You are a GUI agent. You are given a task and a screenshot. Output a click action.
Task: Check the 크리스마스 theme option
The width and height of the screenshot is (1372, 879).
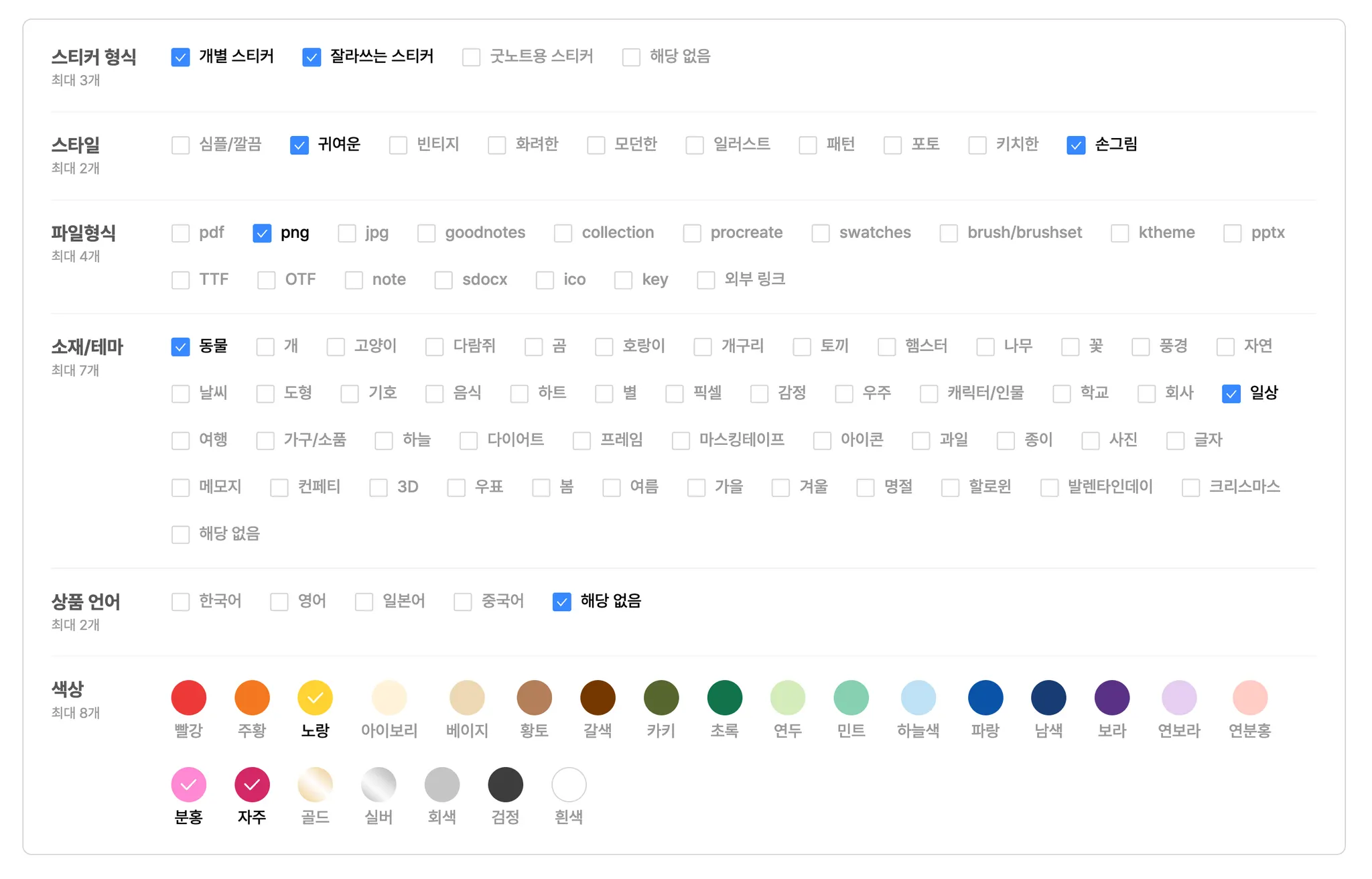coord(1190,487)
